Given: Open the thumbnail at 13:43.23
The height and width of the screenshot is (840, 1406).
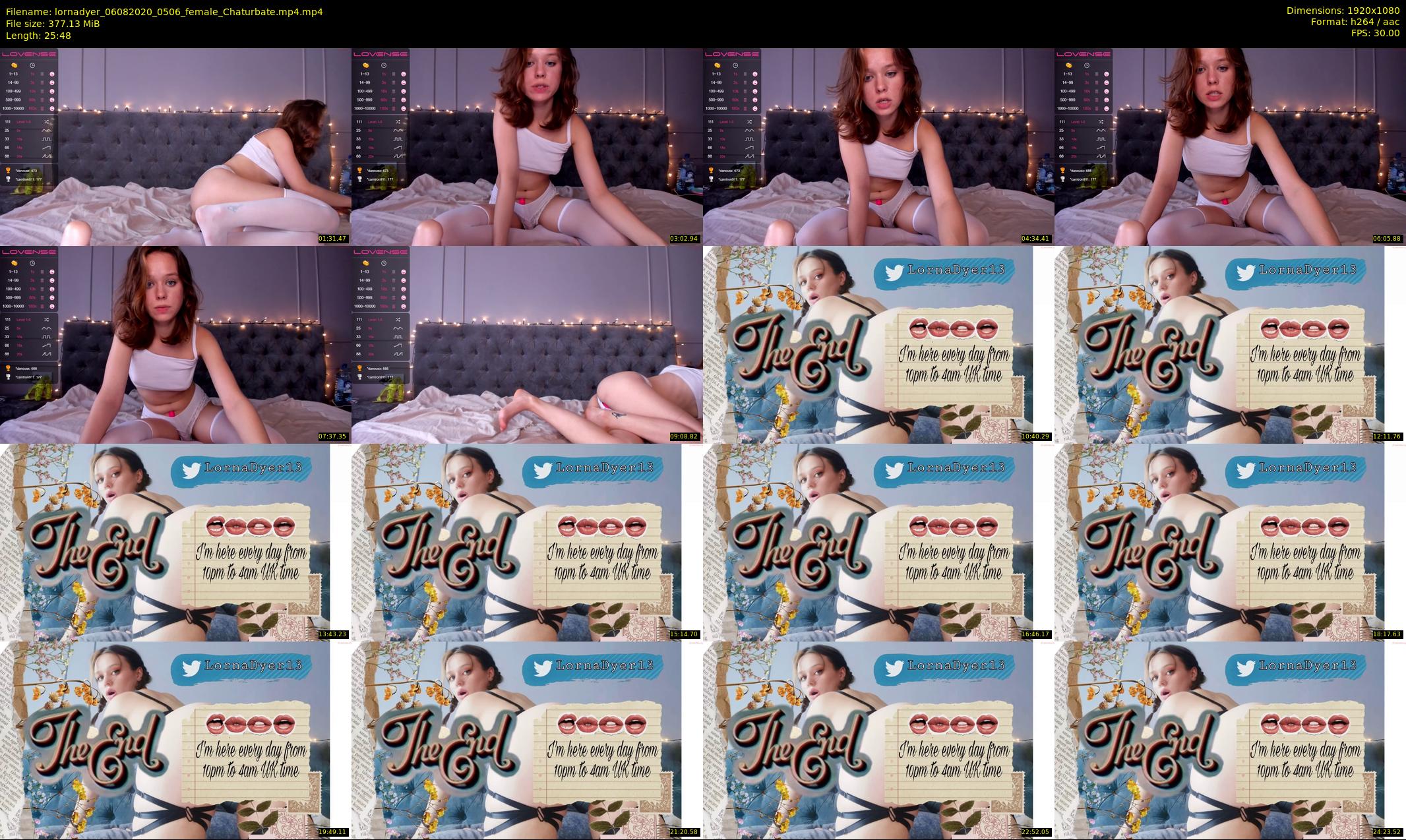Looking at the screenshot, I should pyautogui.click(x=175, y=542).
